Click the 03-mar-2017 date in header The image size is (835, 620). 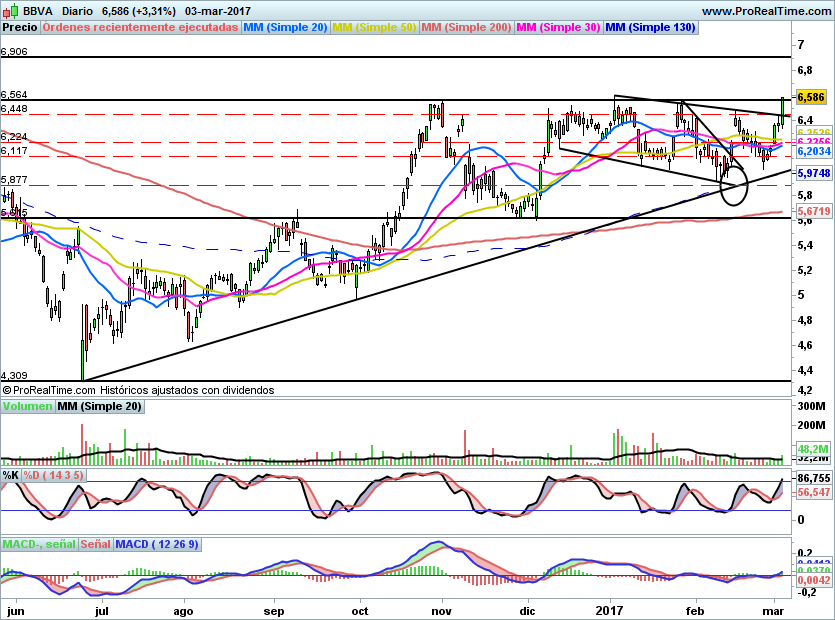point(218,11)
